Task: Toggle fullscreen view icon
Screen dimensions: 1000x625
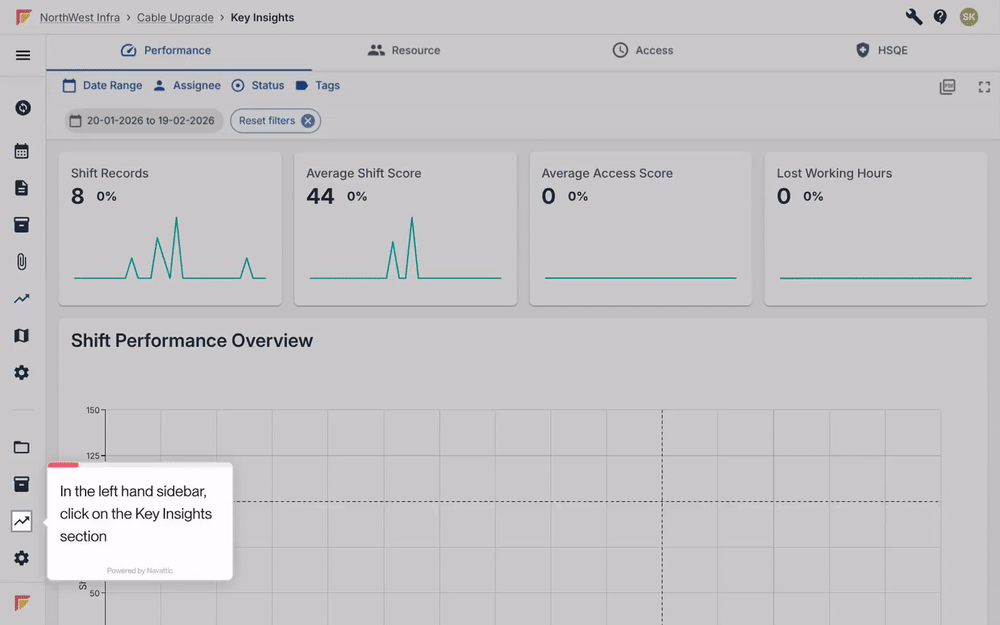Action: coord(984,87)
